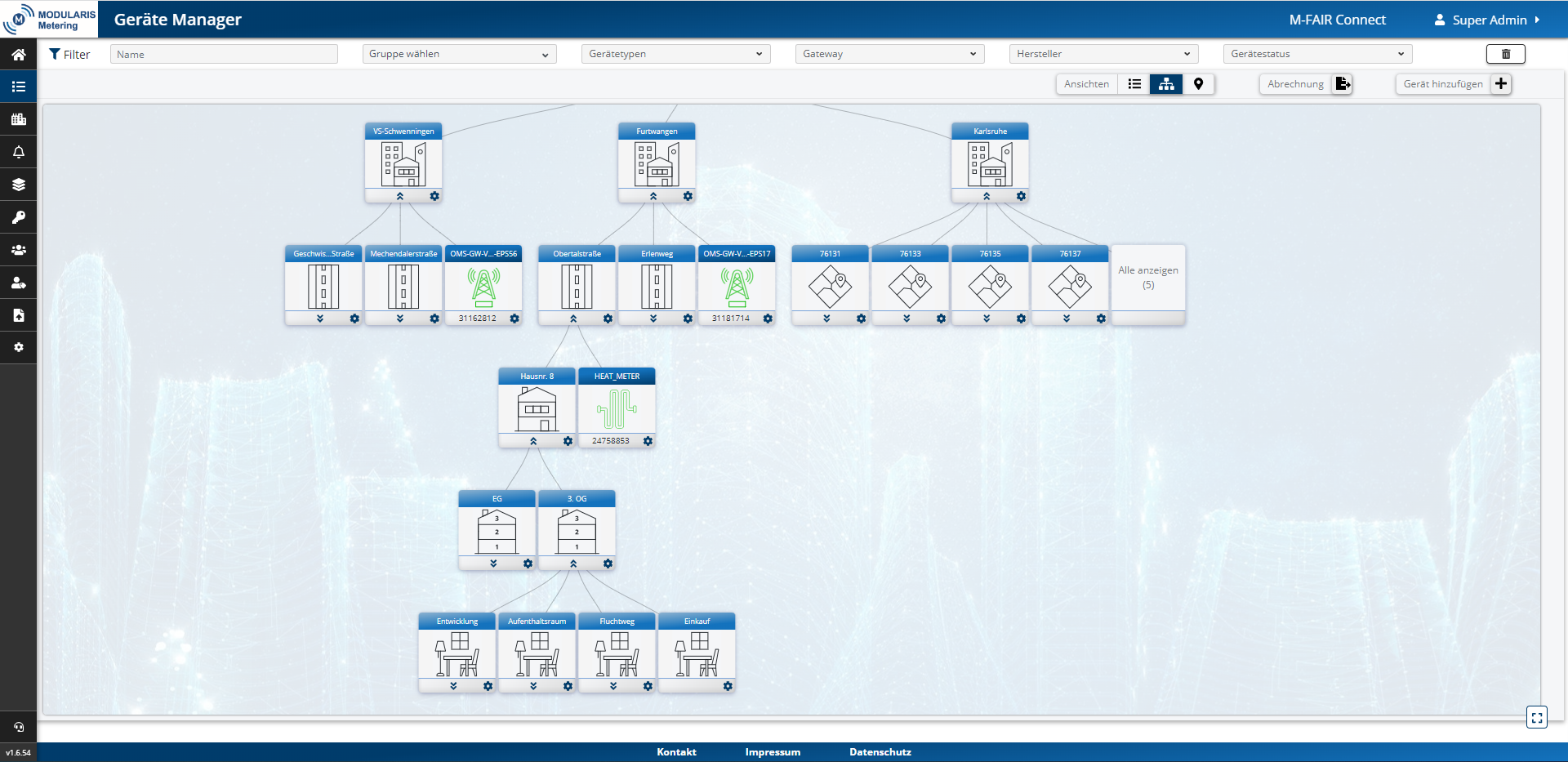The height and width of the screenshot is (762, 1568).
Task: Open the notifications bell in sidebar
Action: click(x=18, y=152)
